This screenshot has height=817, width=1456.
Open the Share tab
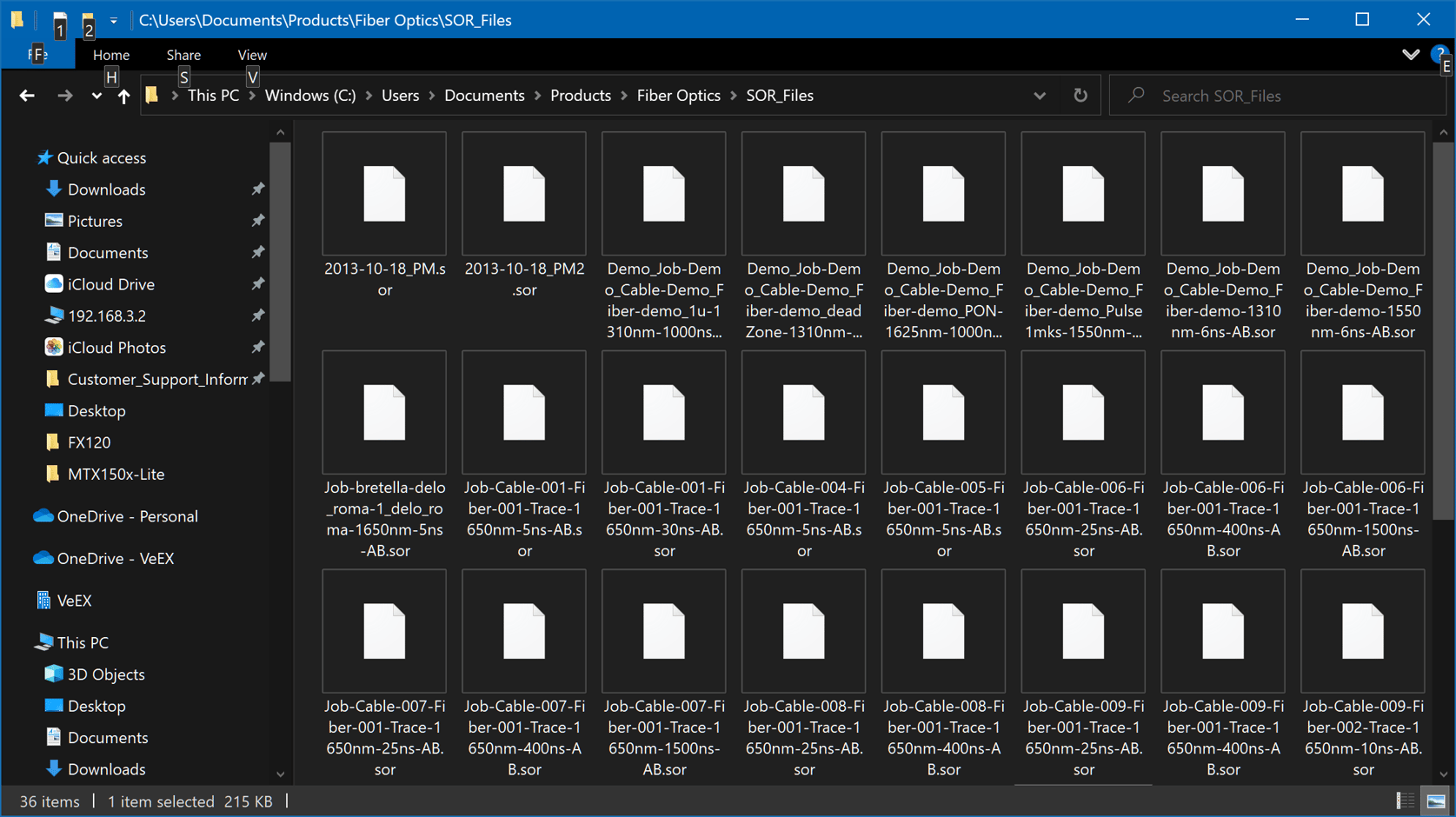tap(183, 54)
